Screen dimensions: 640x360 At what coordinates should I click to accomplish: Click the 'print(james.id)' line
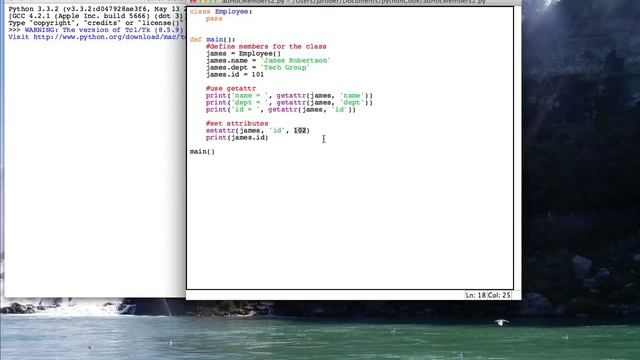pyautogui.click(x=237, y=138)
